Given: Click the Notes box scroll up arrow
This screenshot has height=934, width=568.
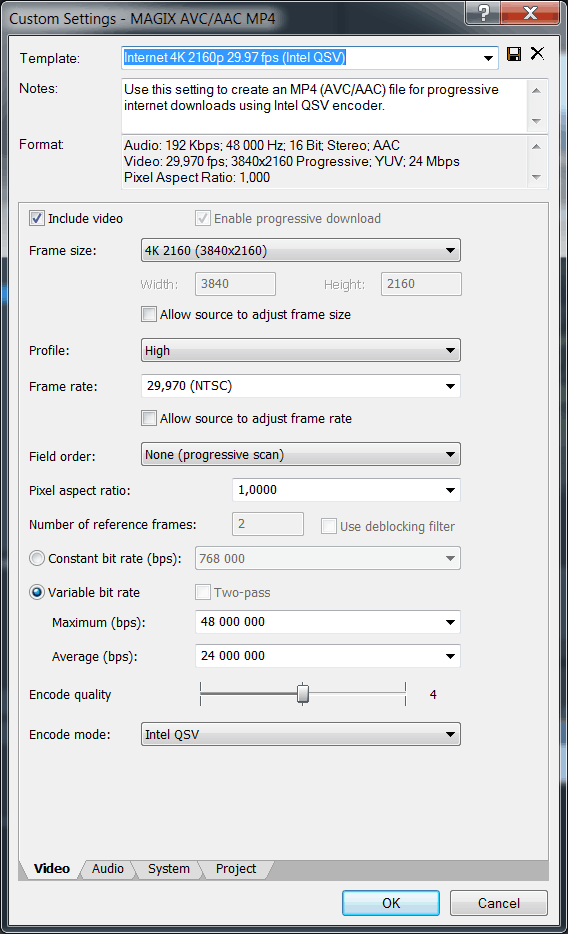Looking at the screenshot, I should [x=536, y=91].
